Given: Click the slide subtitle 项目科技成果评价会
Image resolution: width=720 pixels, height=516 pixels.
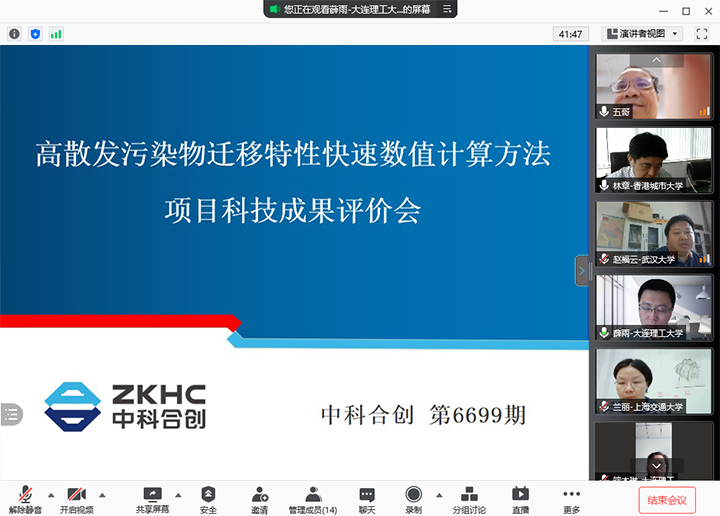Looking at the screenshot, I should 293,210.
